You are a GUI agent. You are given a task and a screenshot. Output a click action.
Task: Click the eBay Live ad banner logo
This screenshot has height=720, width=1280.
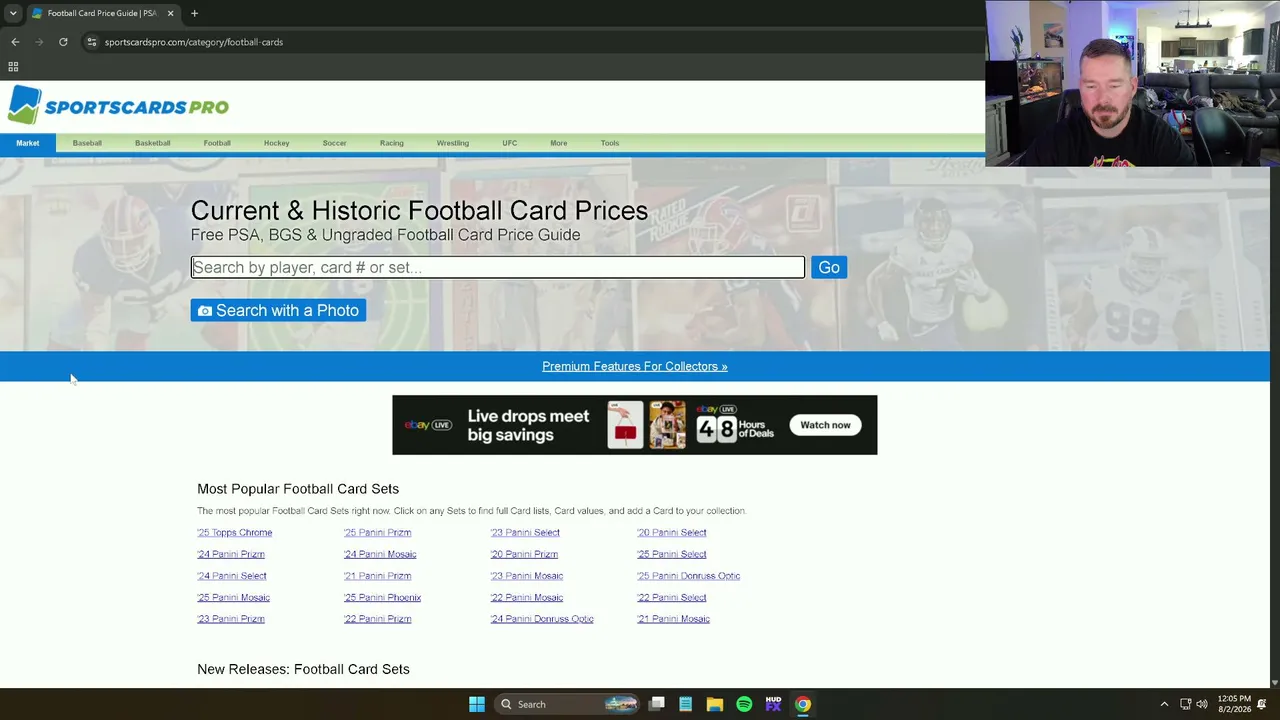pos(428,425)
